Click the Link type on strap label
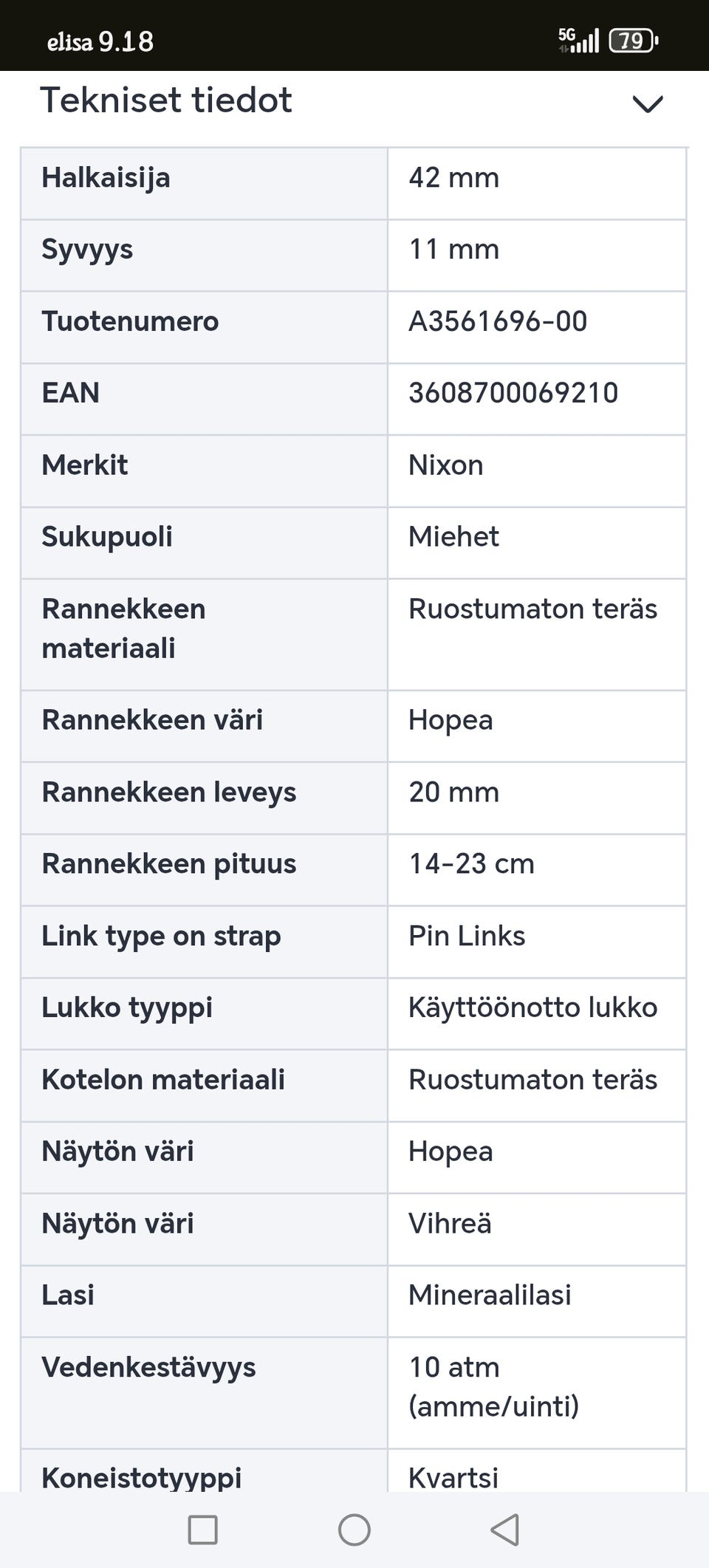Viewport: 709px width, 1568px height. [x=161, y=936]
